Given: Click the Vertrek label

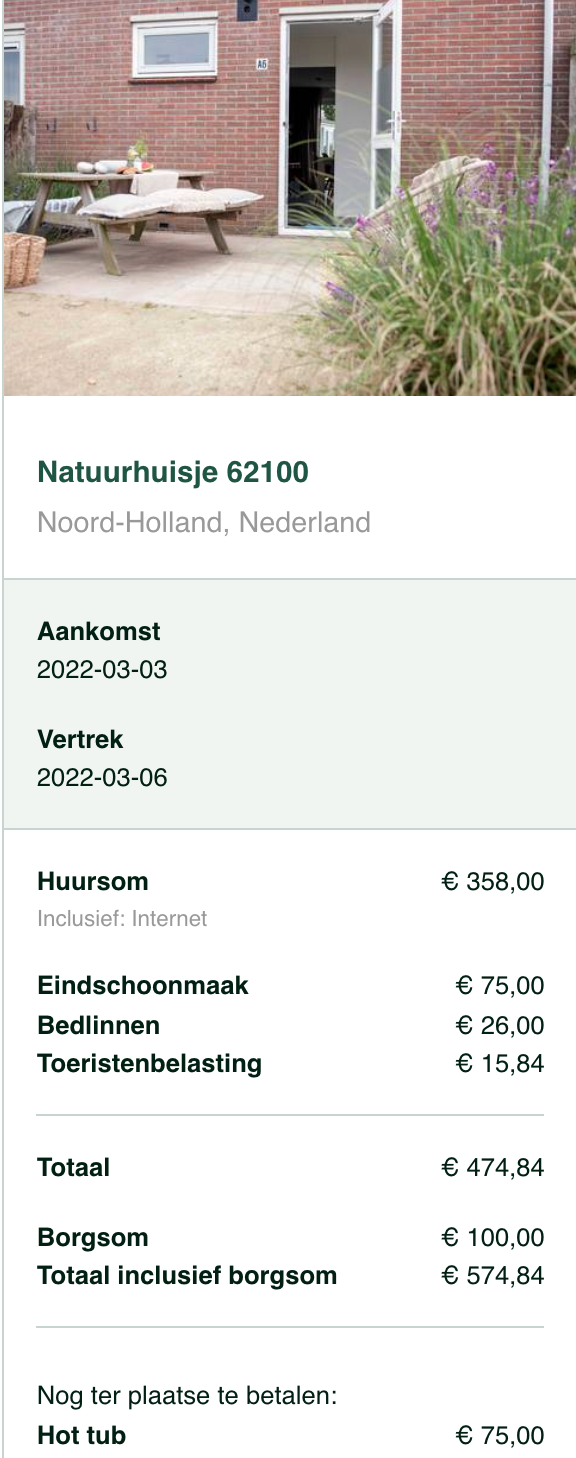Looking at the screenshot, I should coord(80,739).
